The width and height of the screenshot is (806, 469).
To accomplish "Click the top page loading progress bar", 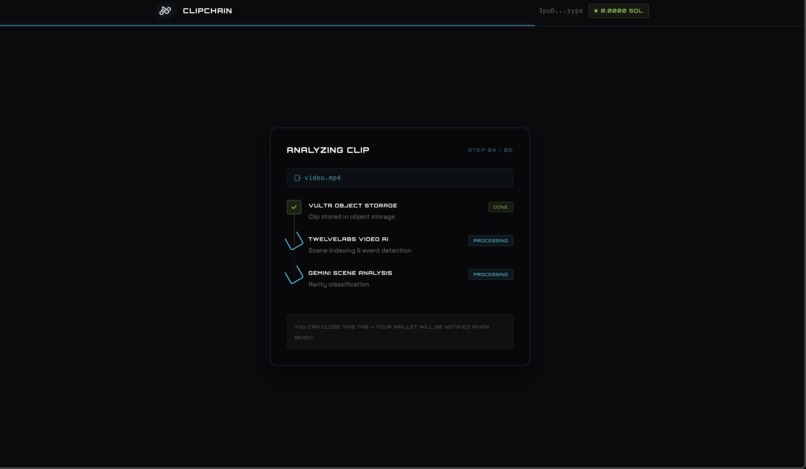I will (267, 25).
